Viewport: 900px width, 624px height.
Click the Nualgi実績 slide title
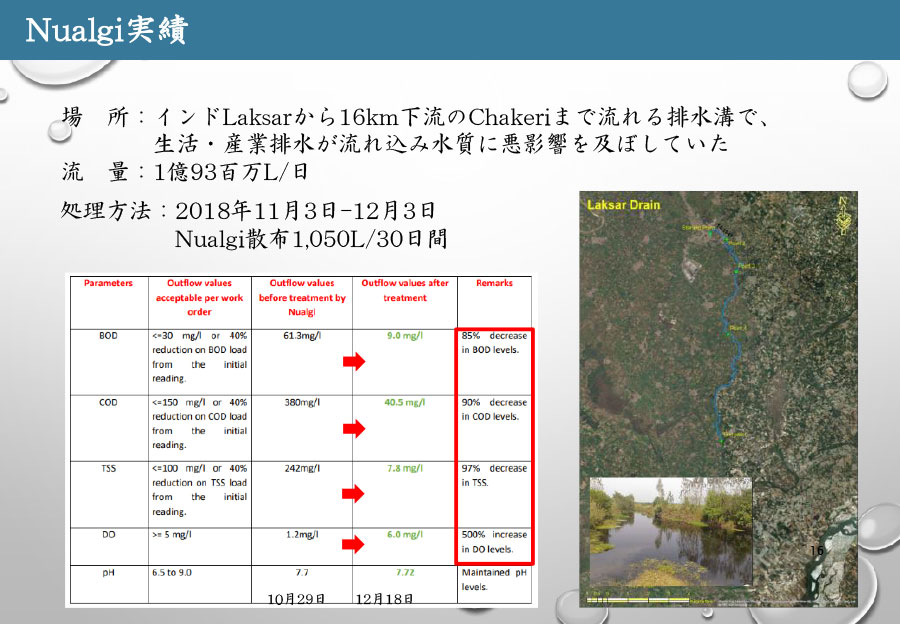click(104, 30)
